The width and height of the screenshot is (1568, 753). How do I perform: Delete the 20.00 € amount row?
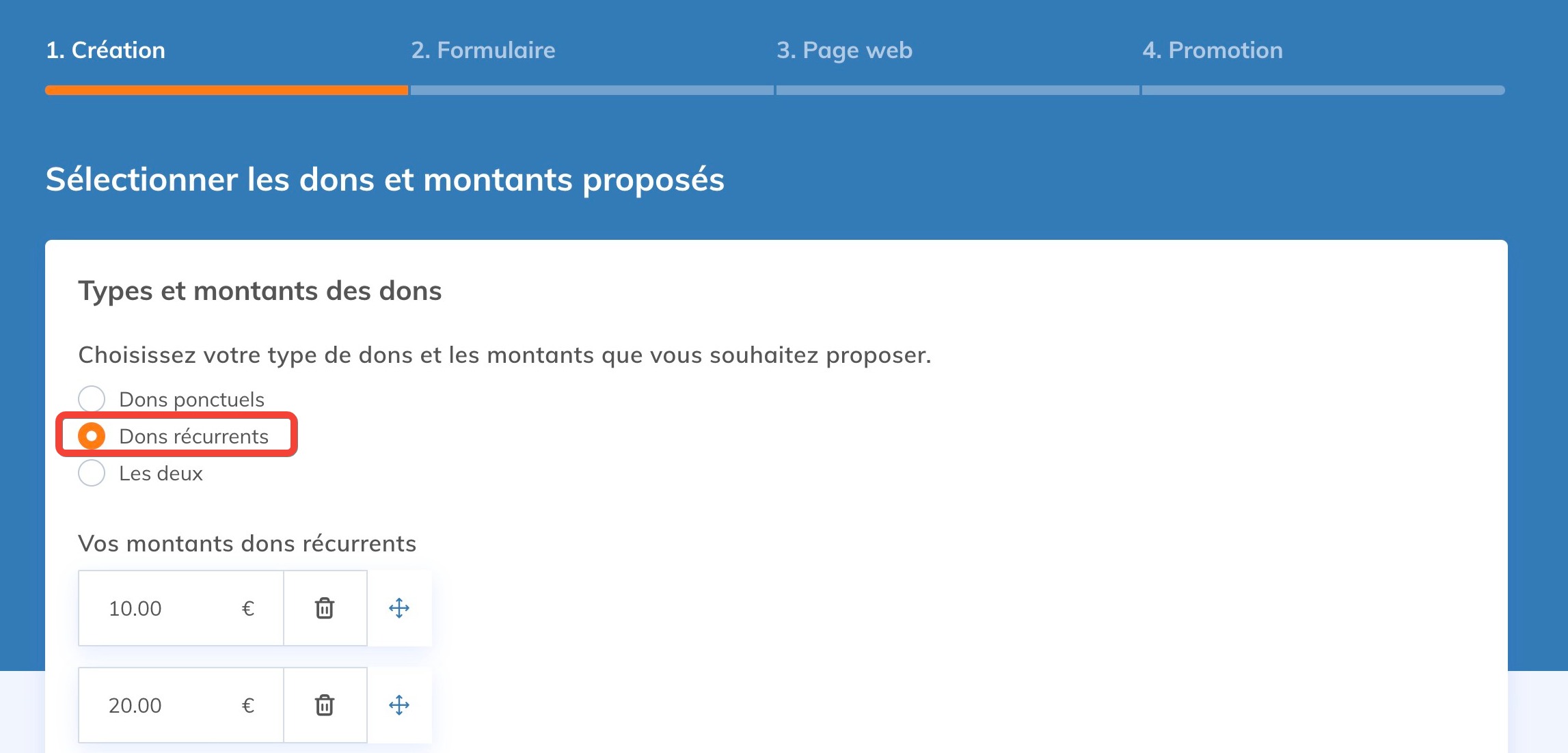pos(325,705)
